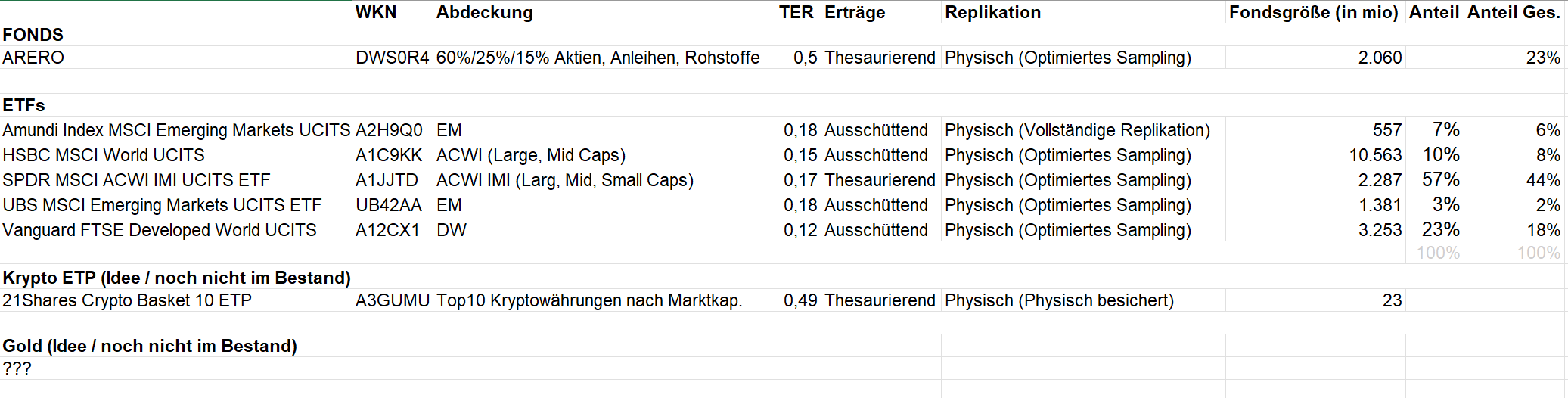Click the Krypto ETP section heading cell
Viewport: 1568px width, 398px height.
[176, 278]
